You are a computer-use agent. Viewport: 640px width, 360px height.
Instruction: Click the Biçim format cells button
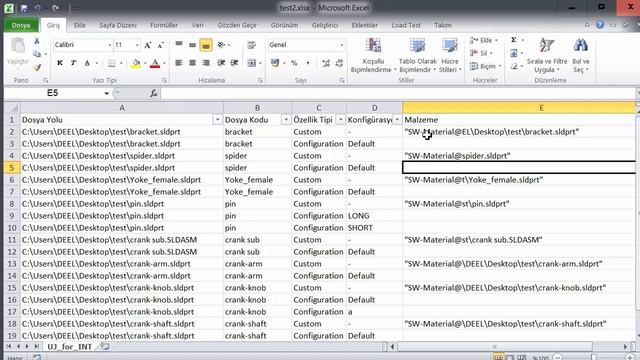point(485,66)
